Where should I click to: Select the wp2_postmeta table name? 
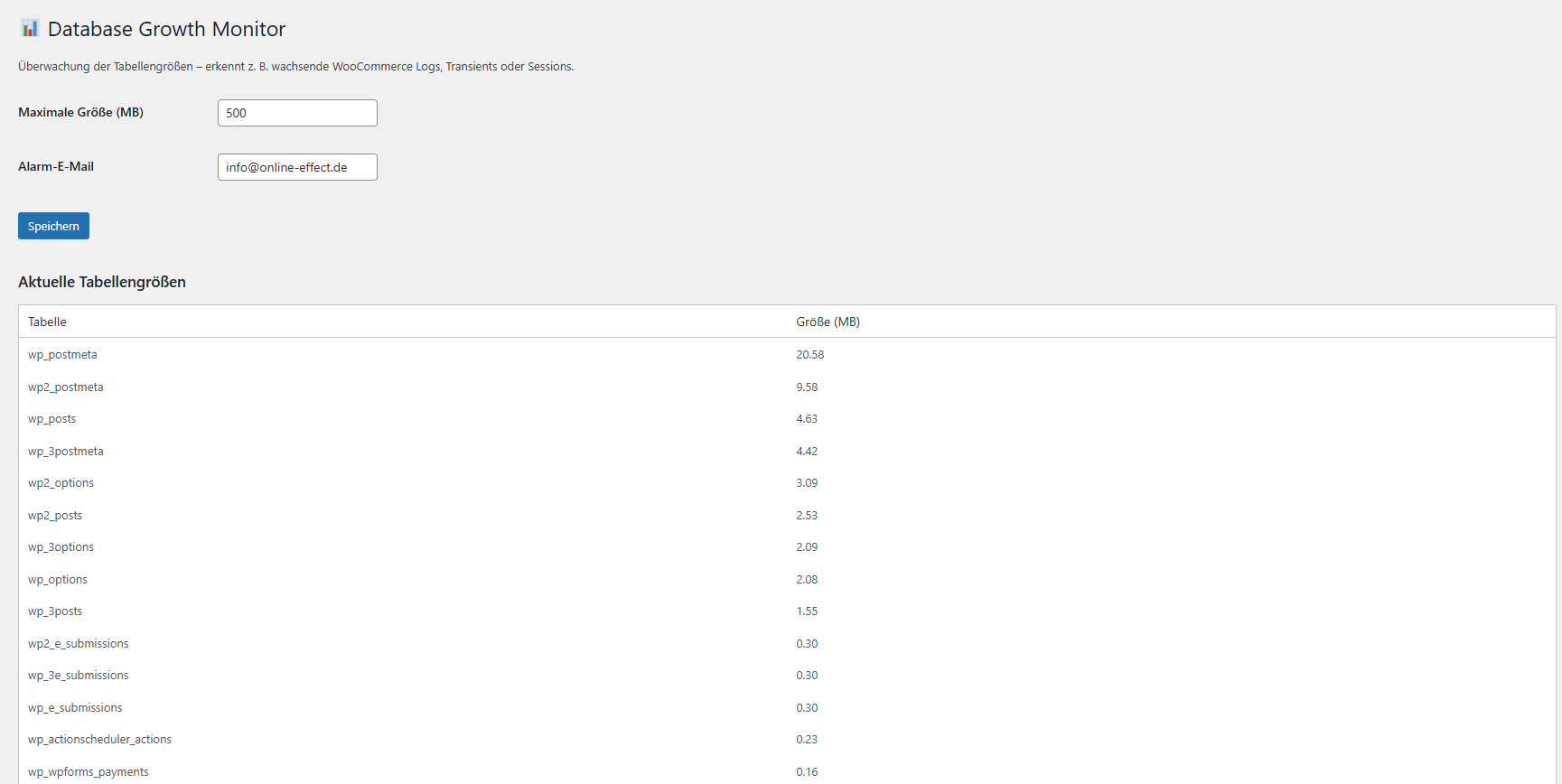(65, 387)
